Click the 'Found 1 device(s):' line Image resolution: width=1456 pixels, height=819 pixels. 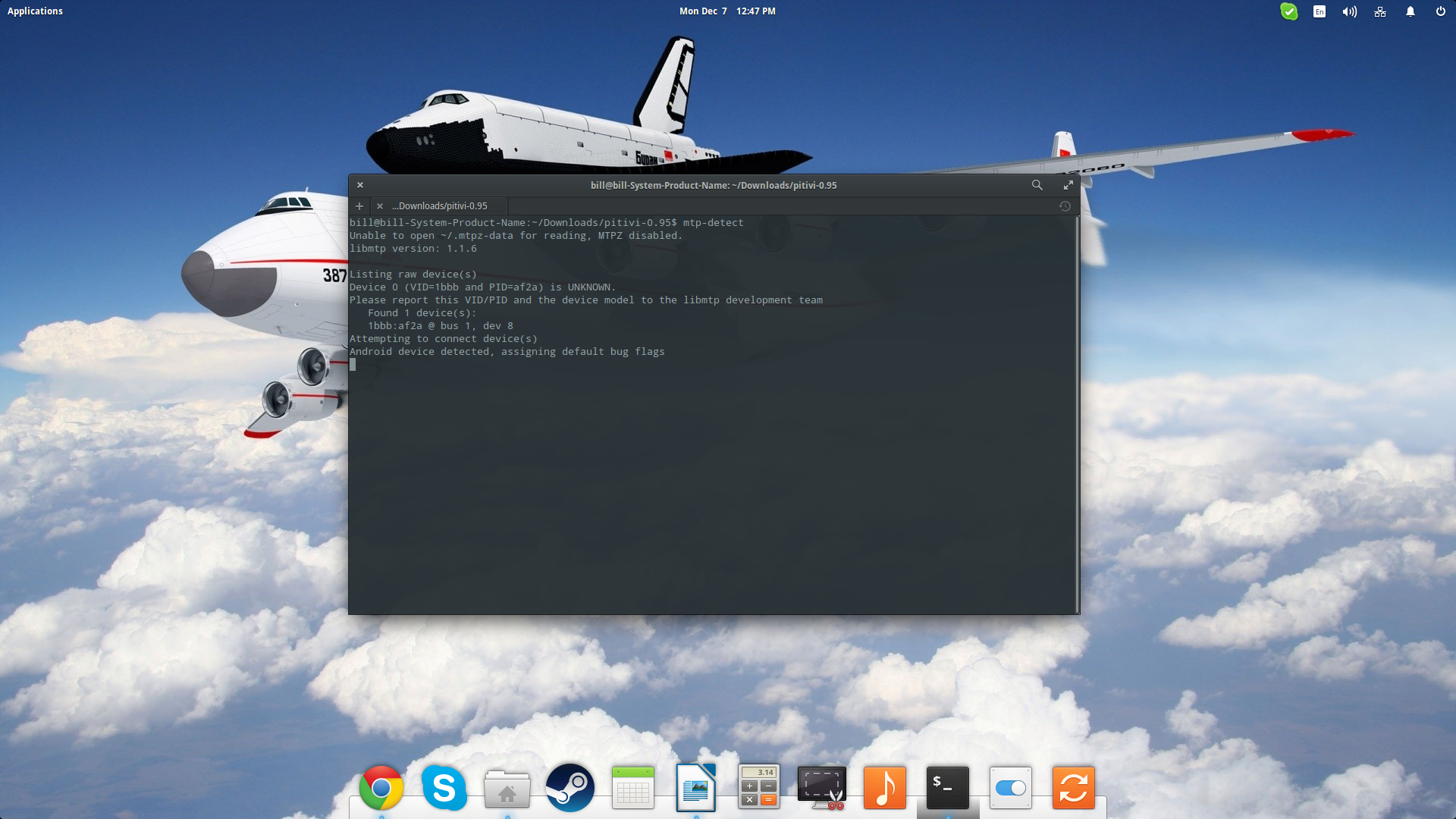click(422, 313)
